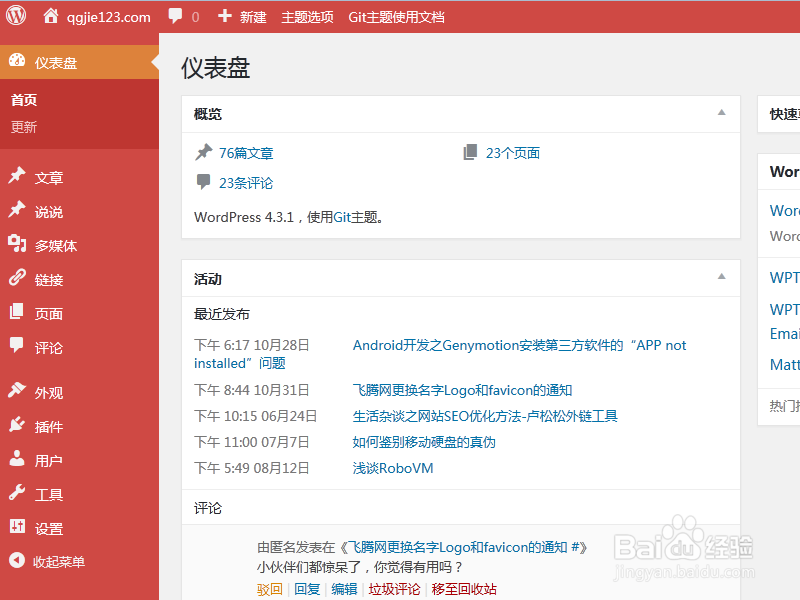800x600 pixels.
Task: Open the 新建 menu in admin bar
Action: point(253,17)
